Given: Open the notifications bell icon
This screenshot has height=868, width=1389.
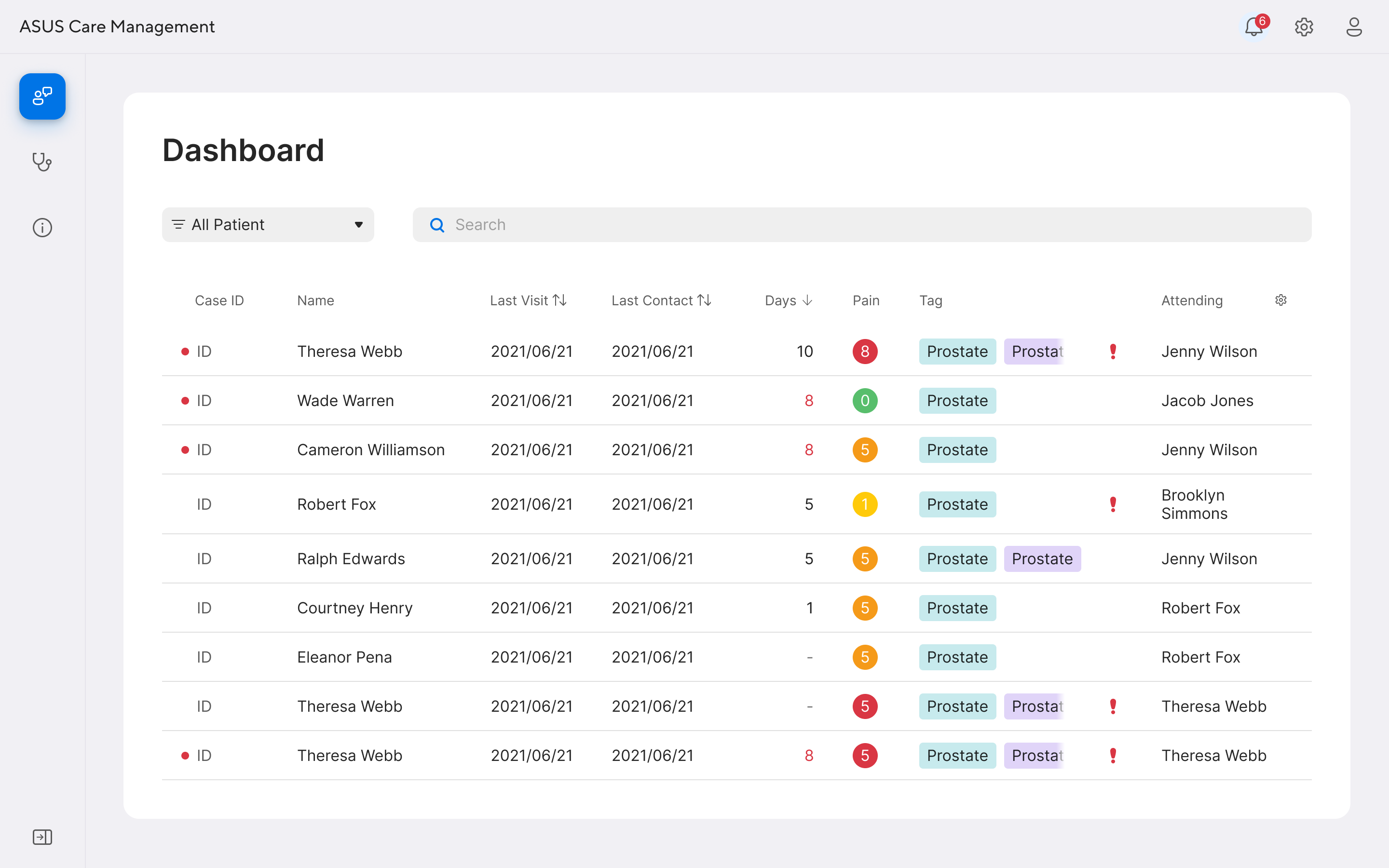Looking at the screenshot, I should (x=1253, y=27).
